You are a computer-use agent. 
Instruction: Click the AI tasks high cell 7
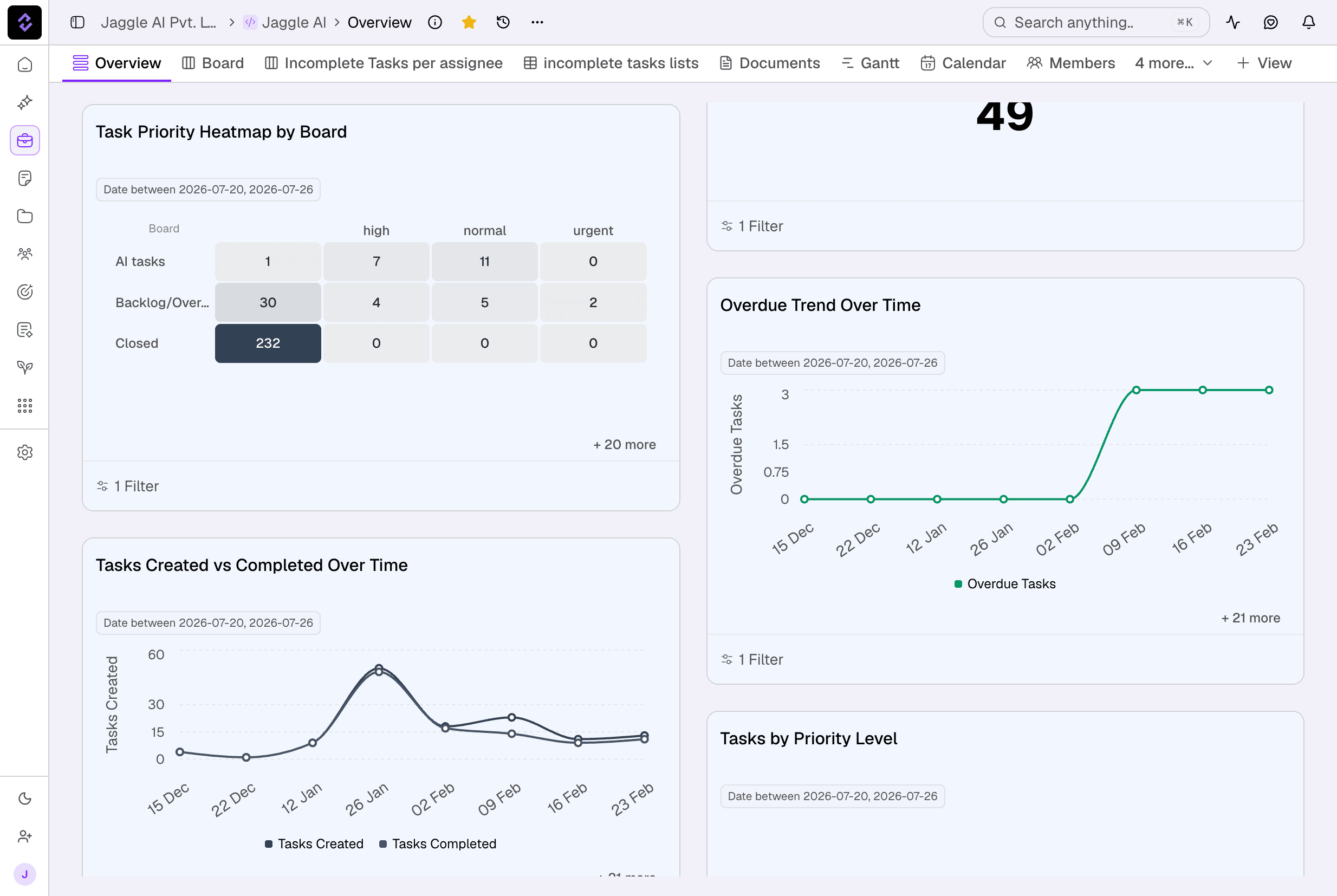(x=376, y=262)
